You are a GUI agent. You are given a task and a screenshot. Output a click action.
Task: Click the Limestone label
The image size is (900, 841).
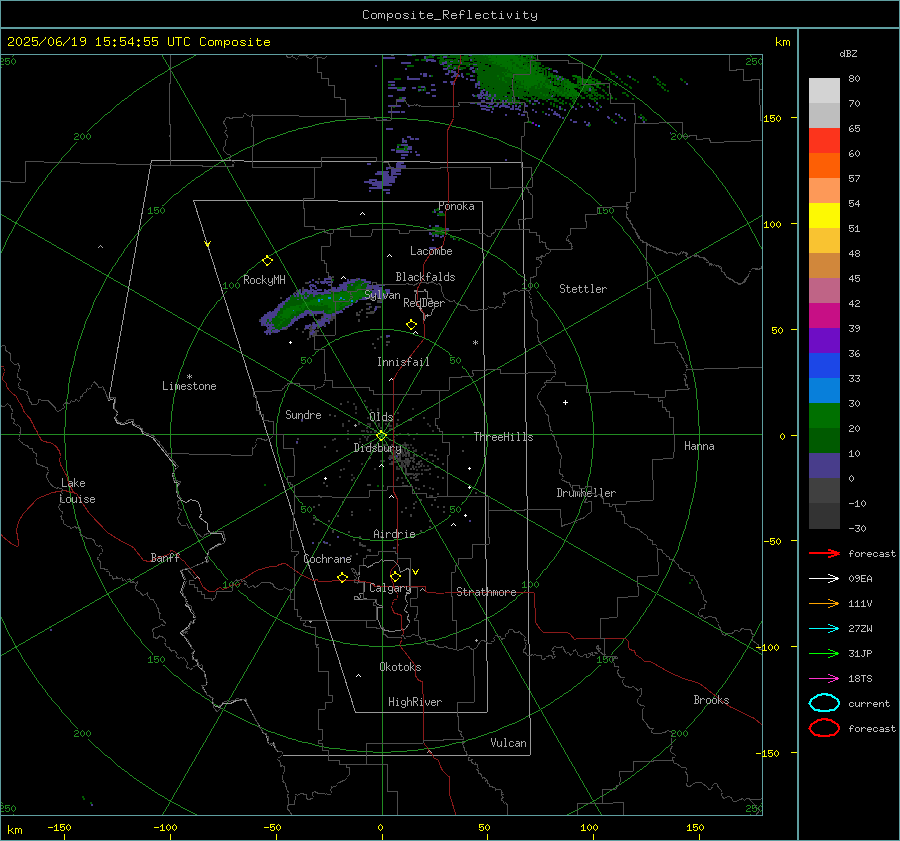[x=189, y=386]
